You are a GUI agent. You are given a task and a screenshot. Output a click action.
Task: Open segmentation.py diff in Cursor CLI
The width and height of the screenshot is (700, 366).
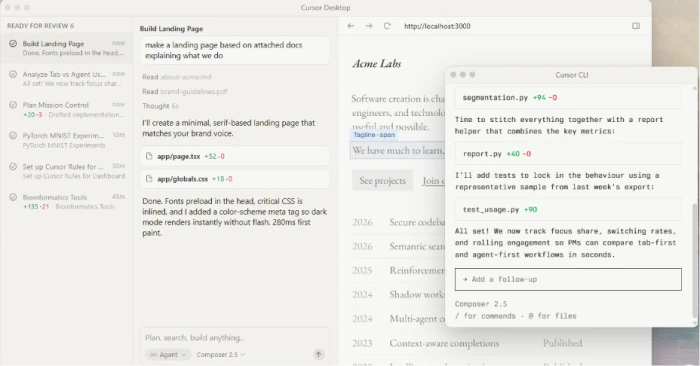point(568,97)
